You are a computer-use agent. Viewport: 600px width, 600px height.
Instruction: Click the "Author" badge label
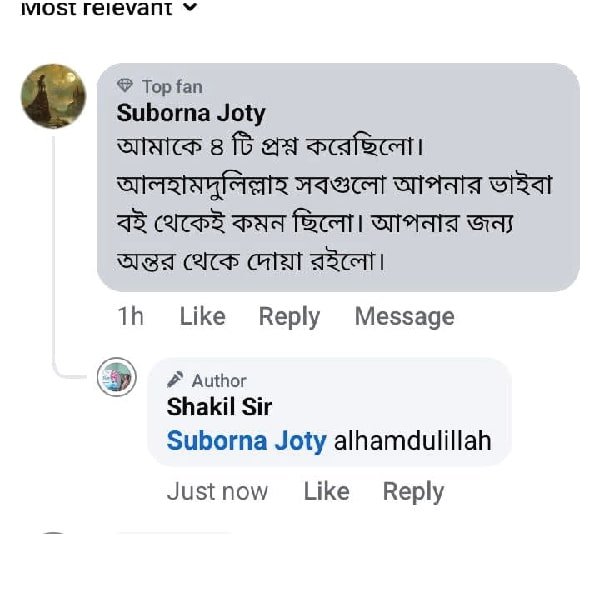click(219, 381)
